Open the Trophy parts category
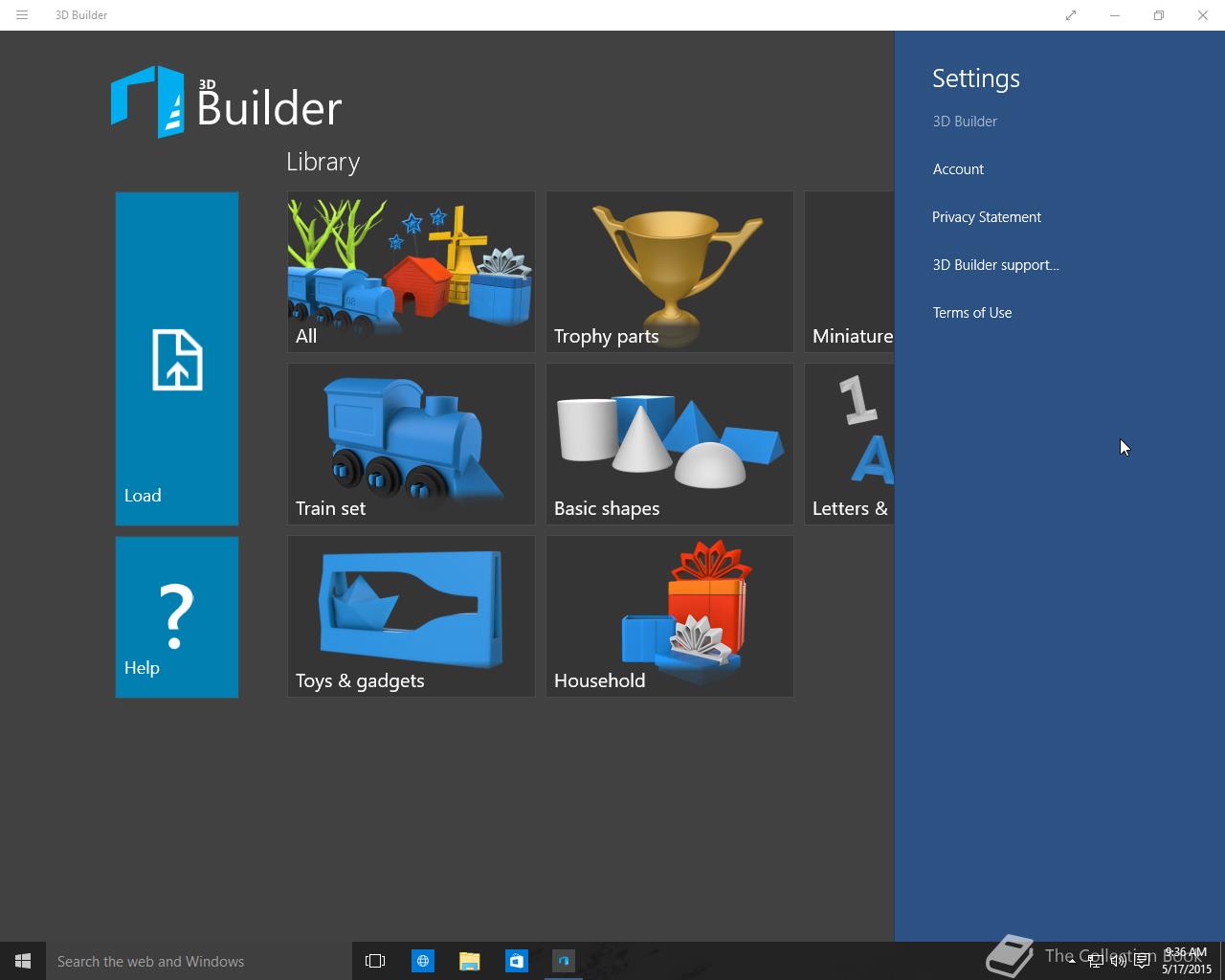The height and width of the screenshot is (980, 1225). [x=670, y=272]
